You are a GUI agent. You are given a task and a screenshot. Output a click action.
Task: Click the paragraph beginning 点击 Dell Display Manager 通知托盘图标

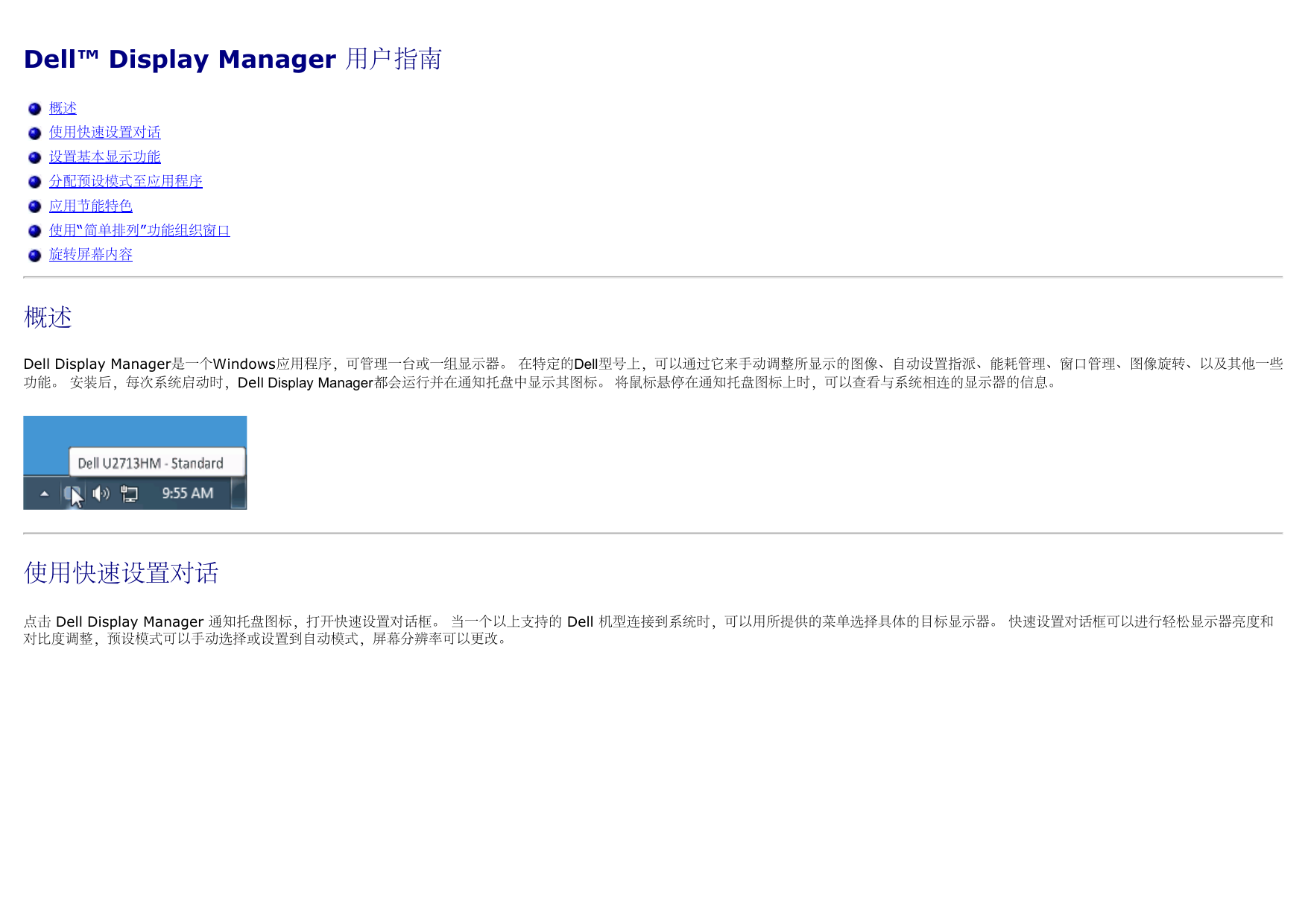click(648, 630)
